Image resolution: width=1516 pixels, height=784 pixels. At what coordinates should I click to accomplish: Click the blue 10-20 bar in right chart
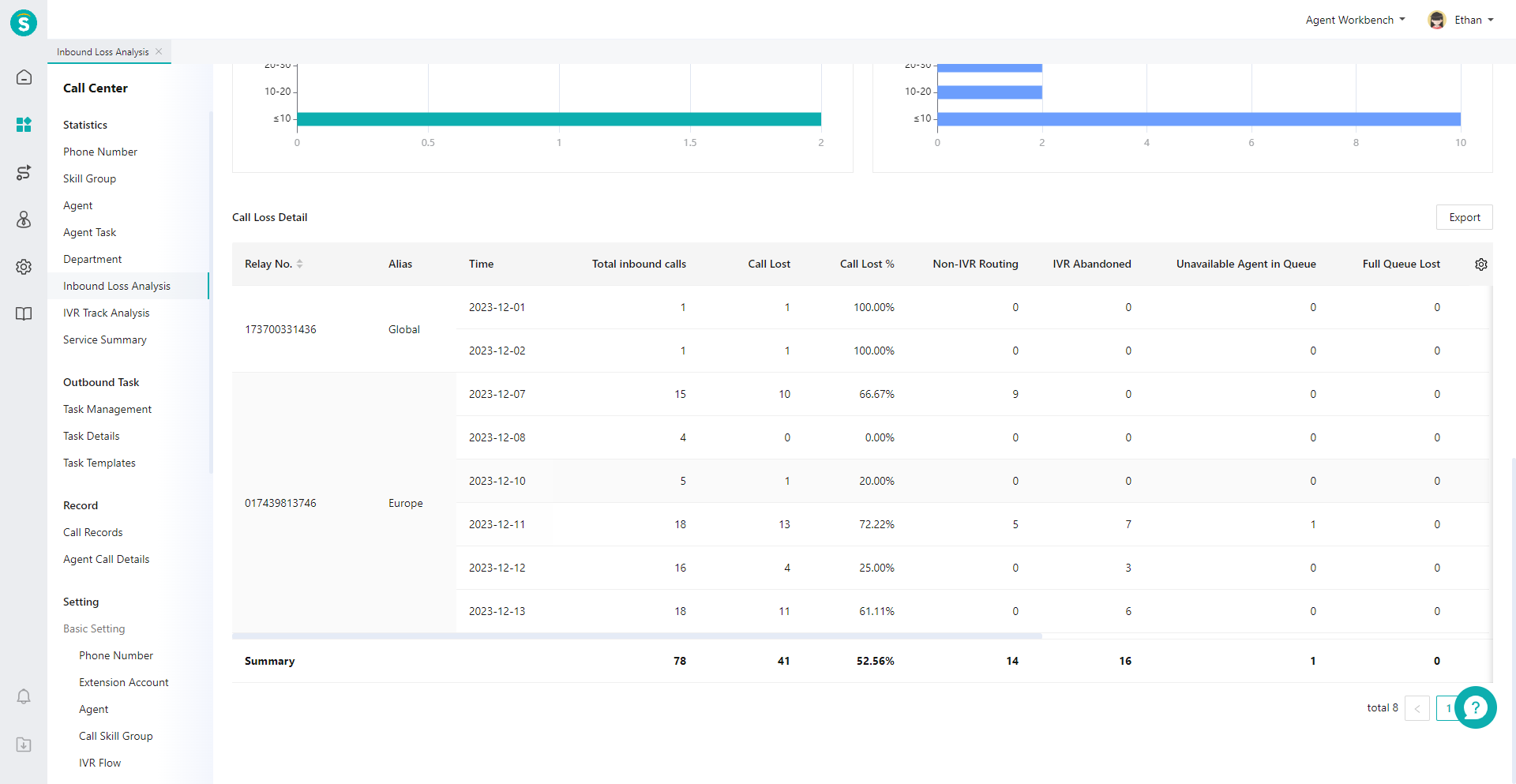tap(989, 92)
